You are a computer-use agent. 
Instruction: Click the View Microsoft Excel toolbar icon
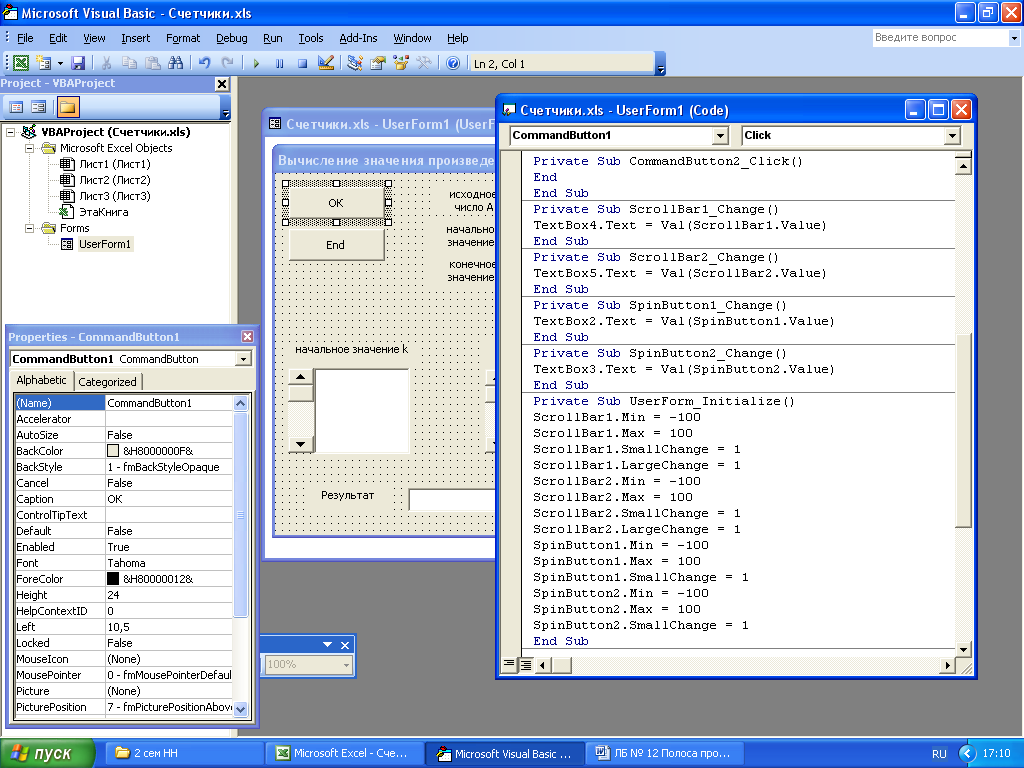coord(21,63)
